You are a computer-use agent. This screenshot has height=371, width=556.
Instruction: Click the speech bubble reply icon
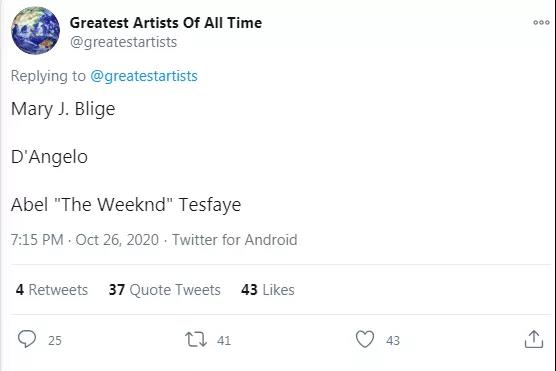click(x=27, y=339)
